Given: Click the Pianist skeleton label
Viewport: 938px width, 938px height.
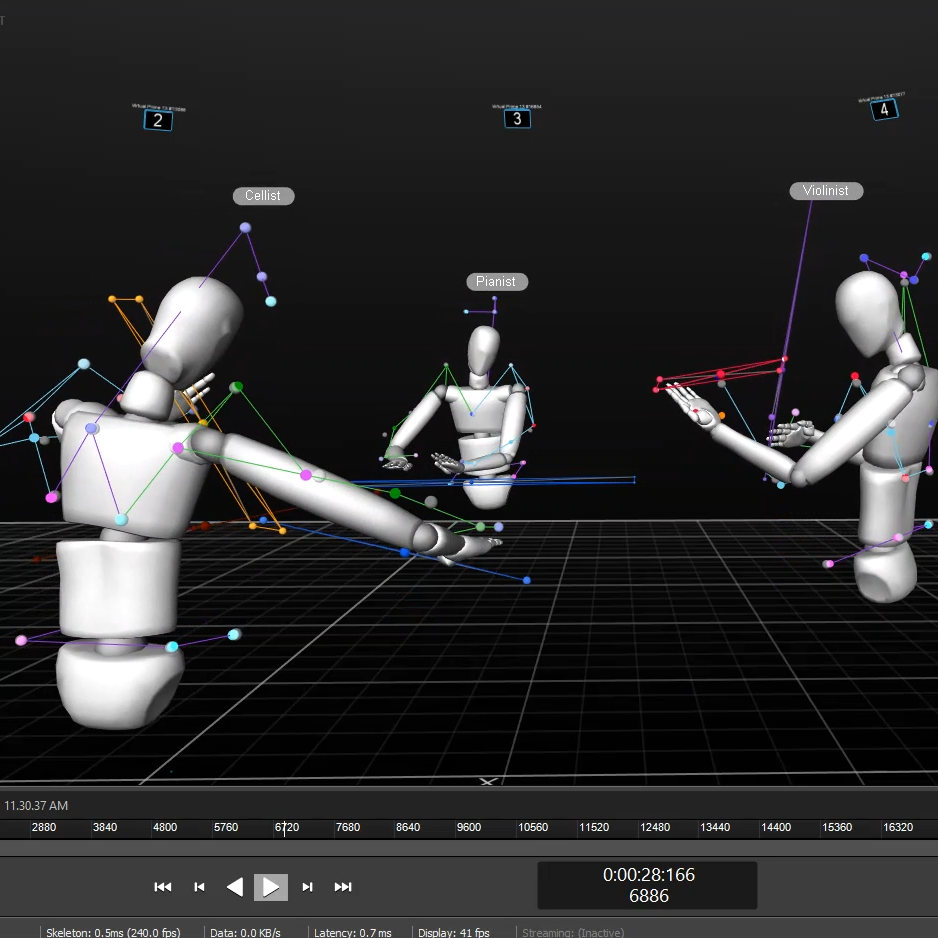Looking at the screenshot, I should [x=496, y=282].
